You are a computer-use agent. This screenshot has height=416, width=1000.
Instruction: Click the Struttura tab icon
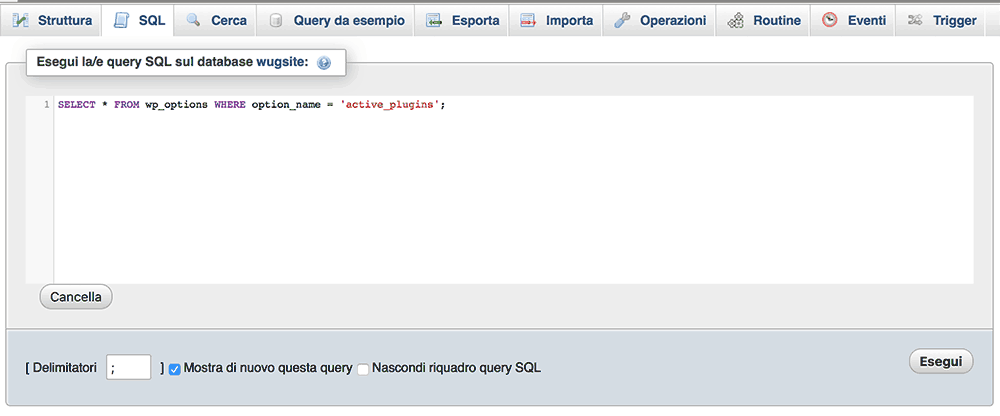20,20
